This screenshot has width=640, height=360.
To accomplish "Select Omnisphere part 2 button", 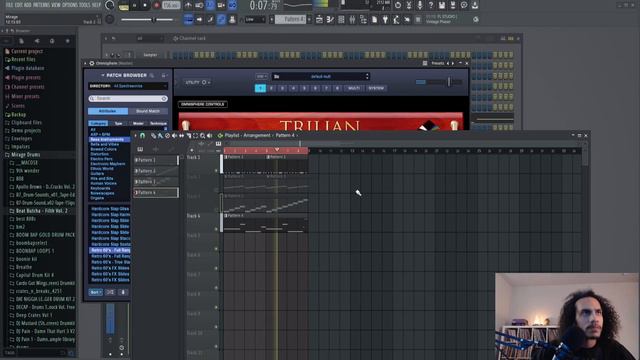I will 271,88.
